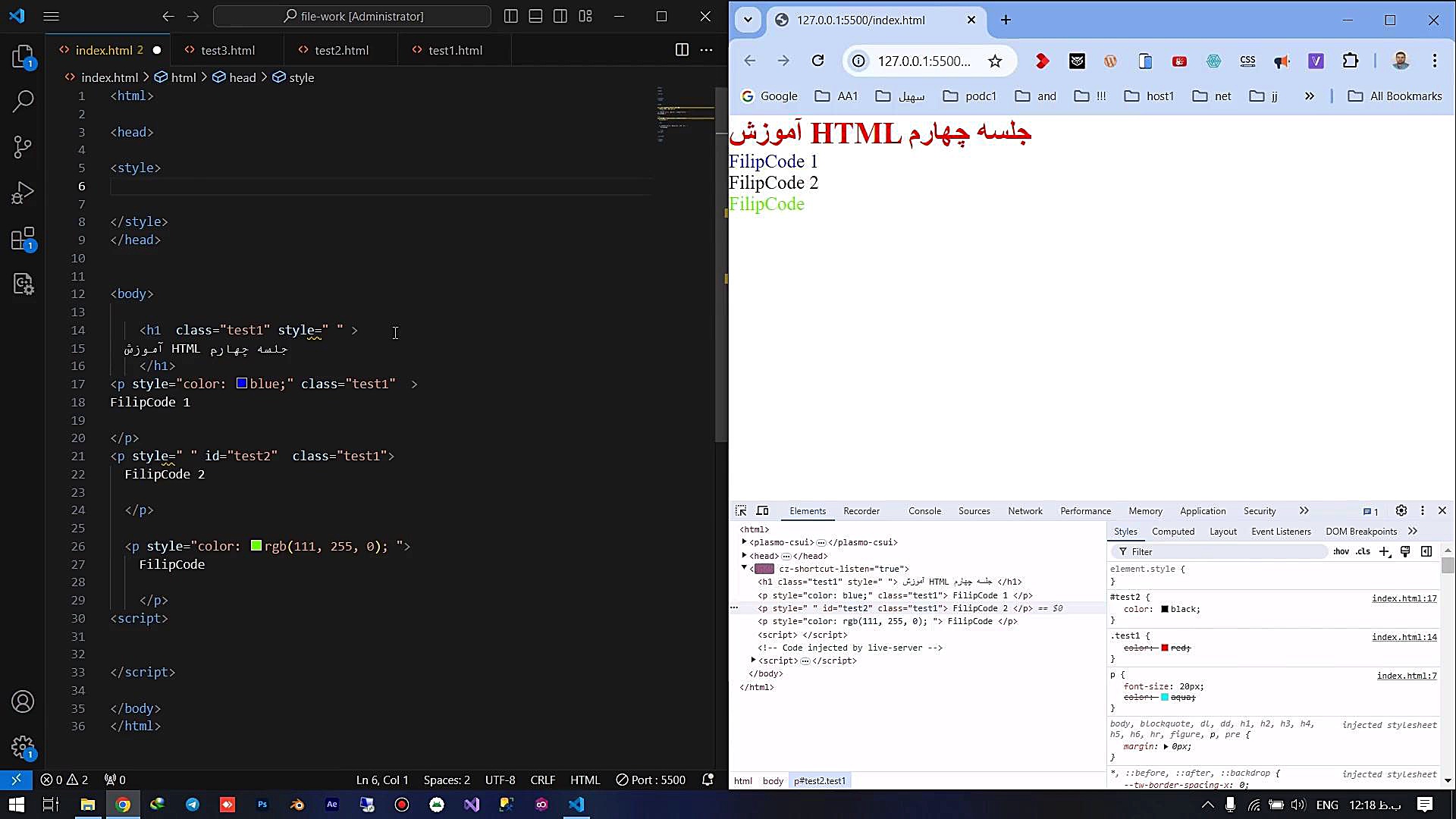Viewport: 1456px width, 819px height.
Task: Toggle .cls element classes panel
Action: [x=1363, y=551]
